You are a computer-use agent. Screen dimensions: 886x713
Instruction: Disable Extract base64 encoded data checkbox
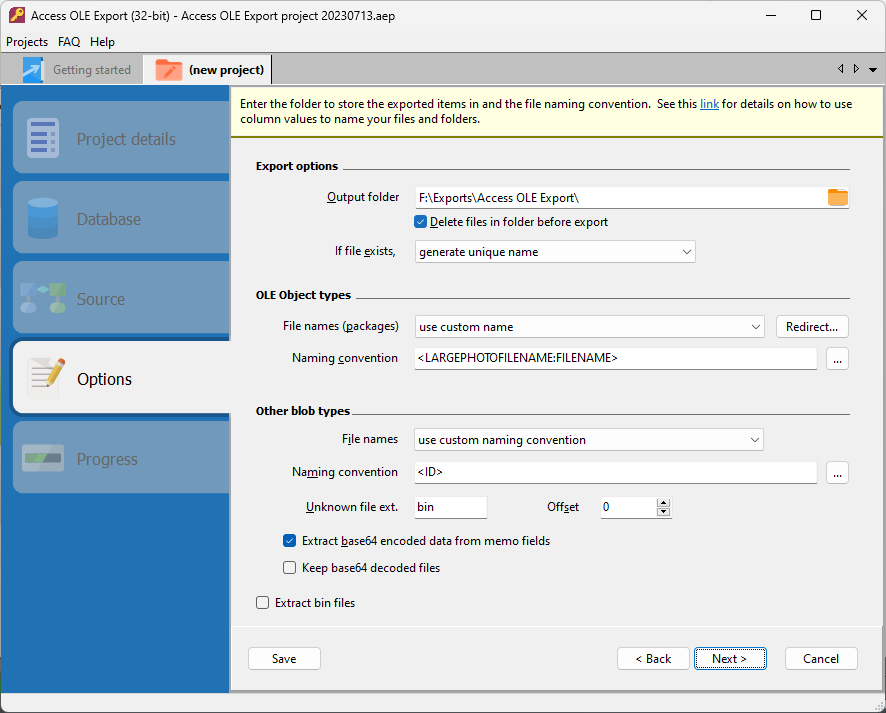(x=289, y=541)
